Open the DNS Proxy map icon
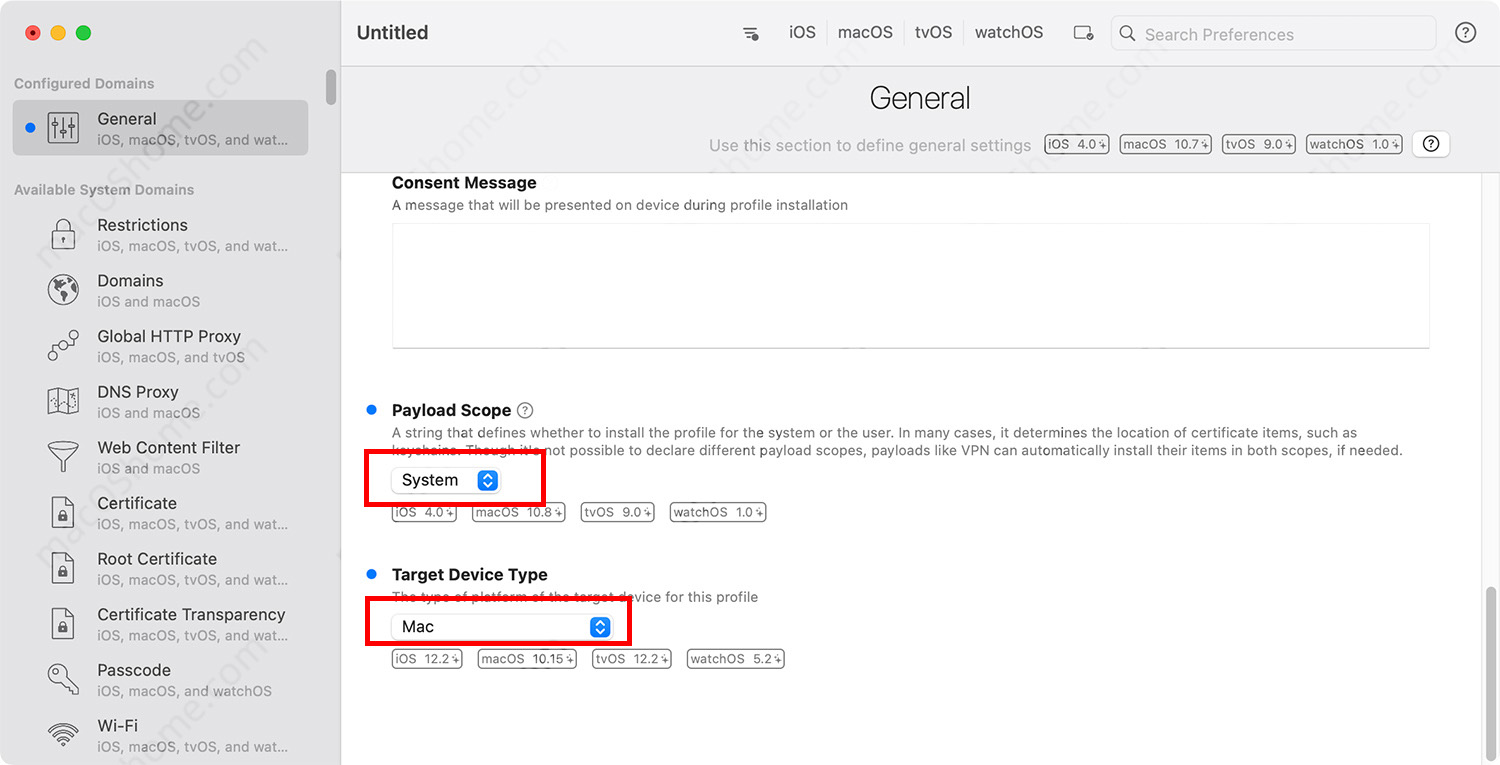 pos(63,402)
